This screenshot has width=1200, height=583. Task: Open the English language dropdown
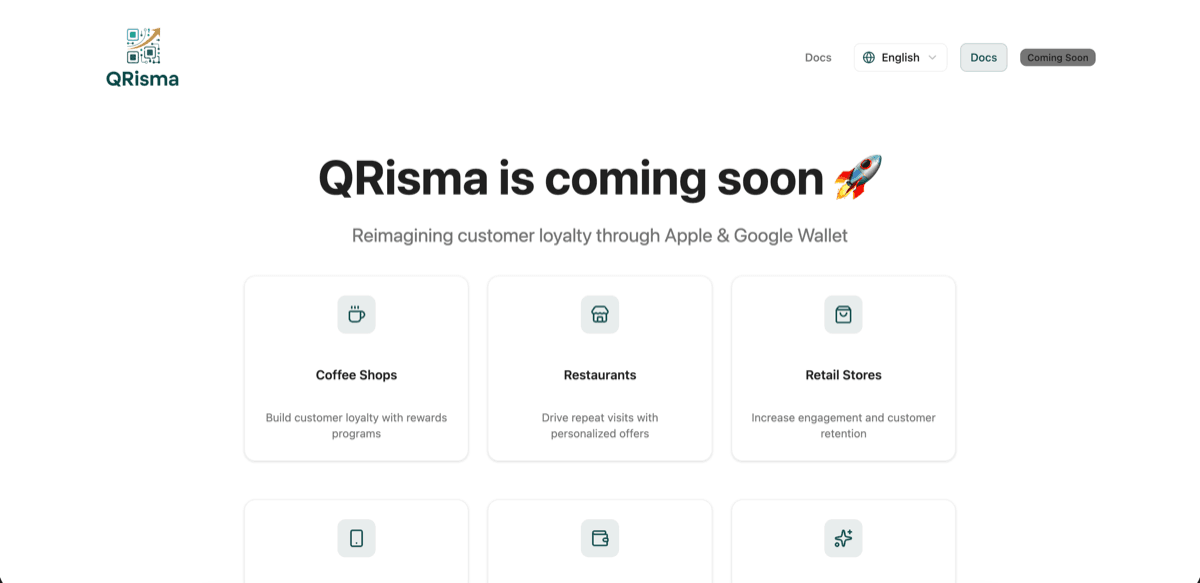900,58
